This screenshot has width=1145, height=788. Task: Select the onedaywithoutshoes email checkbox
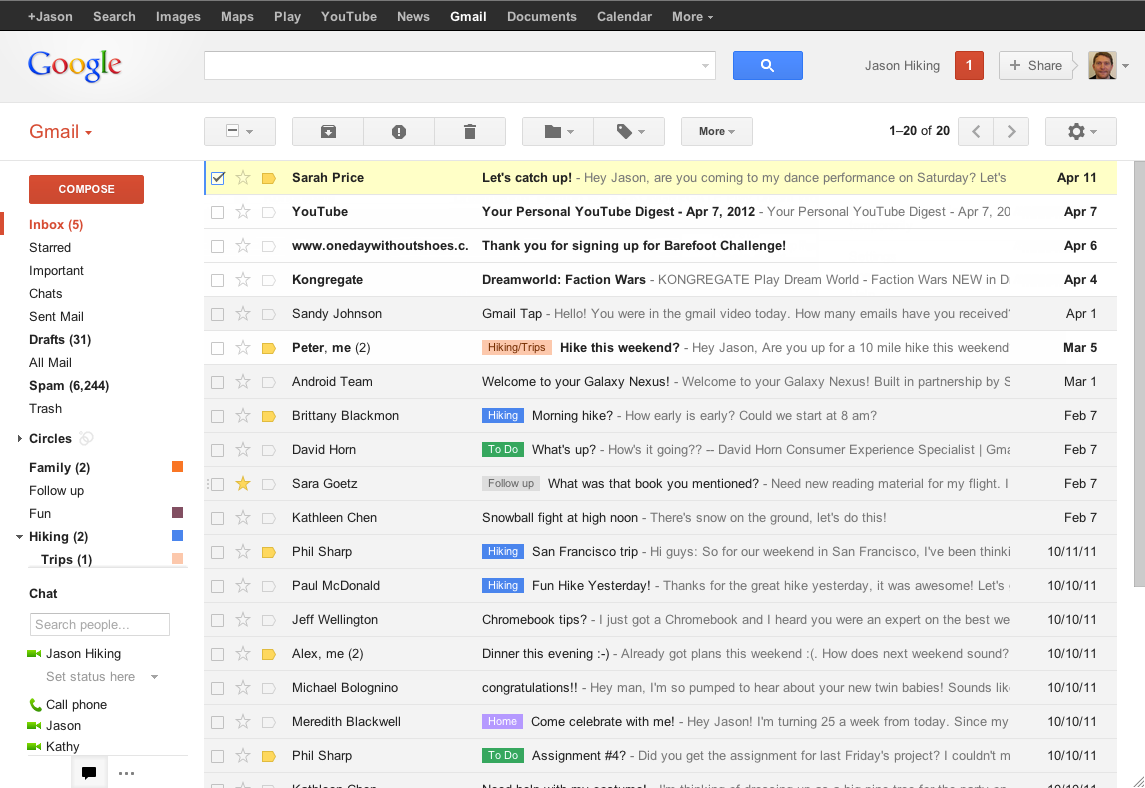point(218,246)
